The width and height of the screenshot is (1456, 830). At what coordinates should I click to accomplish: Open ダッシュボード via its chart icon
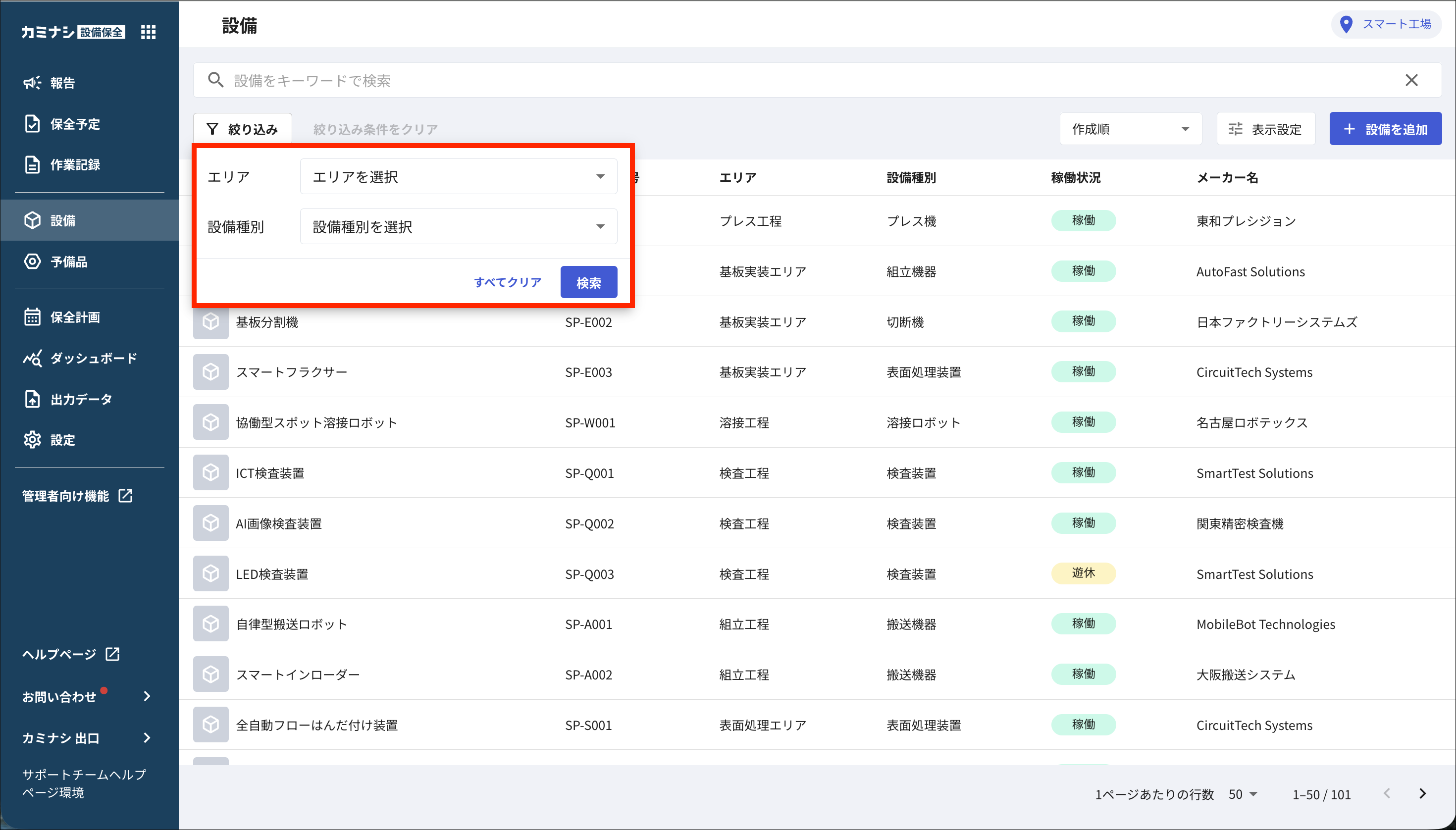click(x=33, y=358)
